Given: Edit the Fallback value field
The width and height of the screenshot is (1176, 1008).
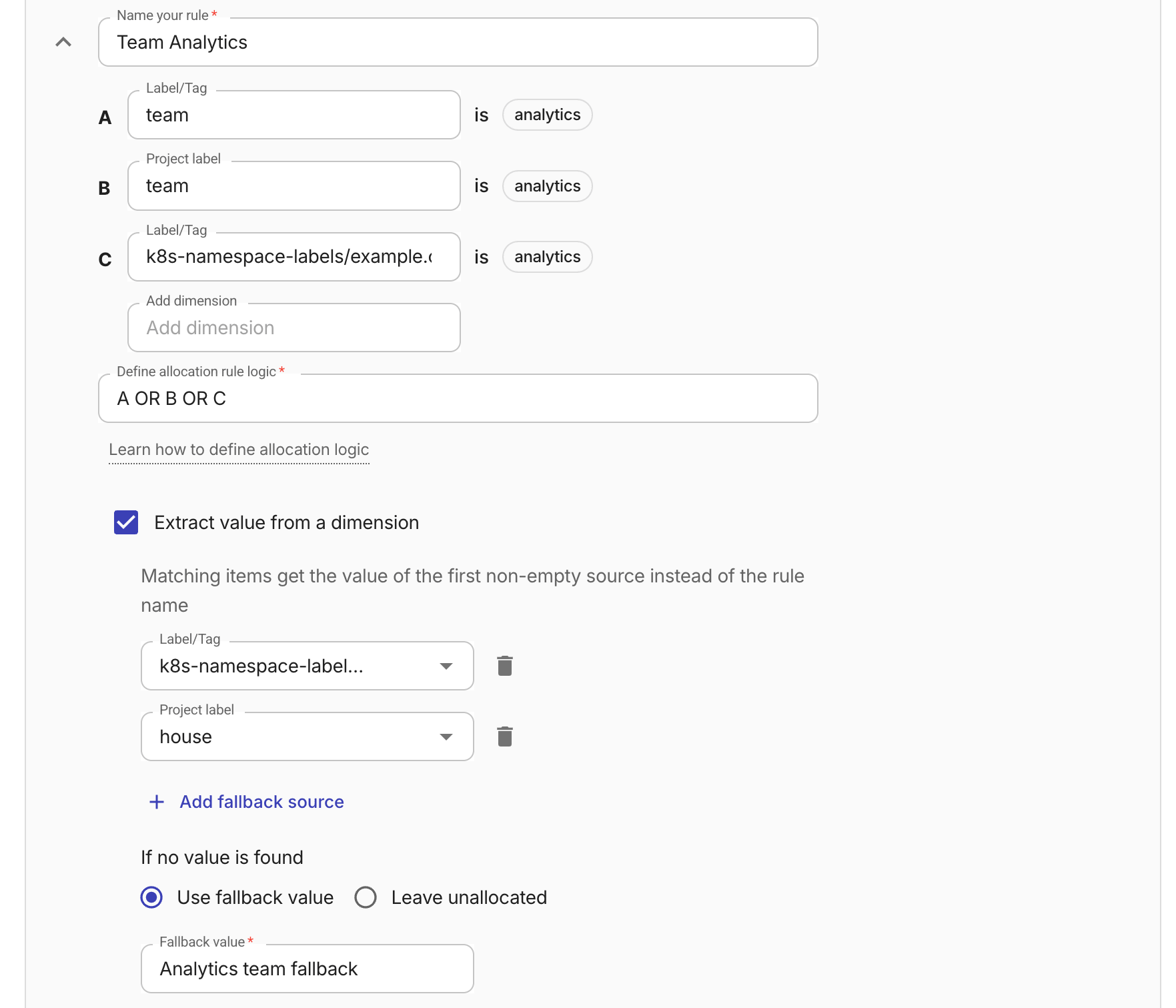Looking at the screenshot, I should tap(308, 969).
